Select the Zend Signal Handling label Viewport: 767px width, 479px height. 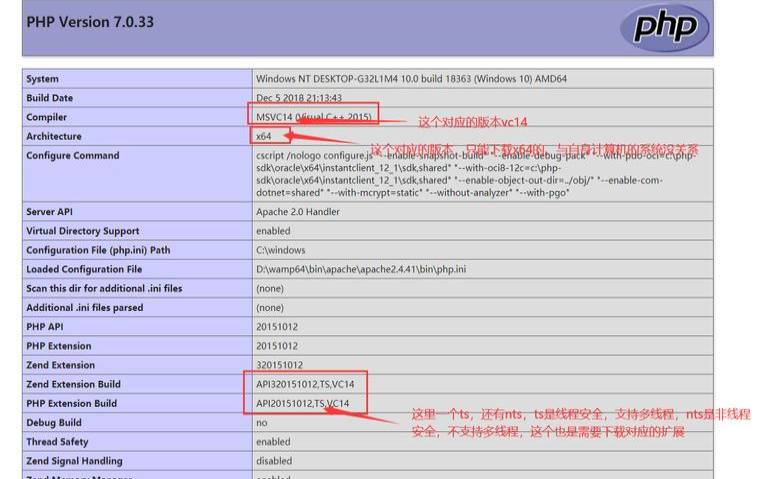click(74, 461)
